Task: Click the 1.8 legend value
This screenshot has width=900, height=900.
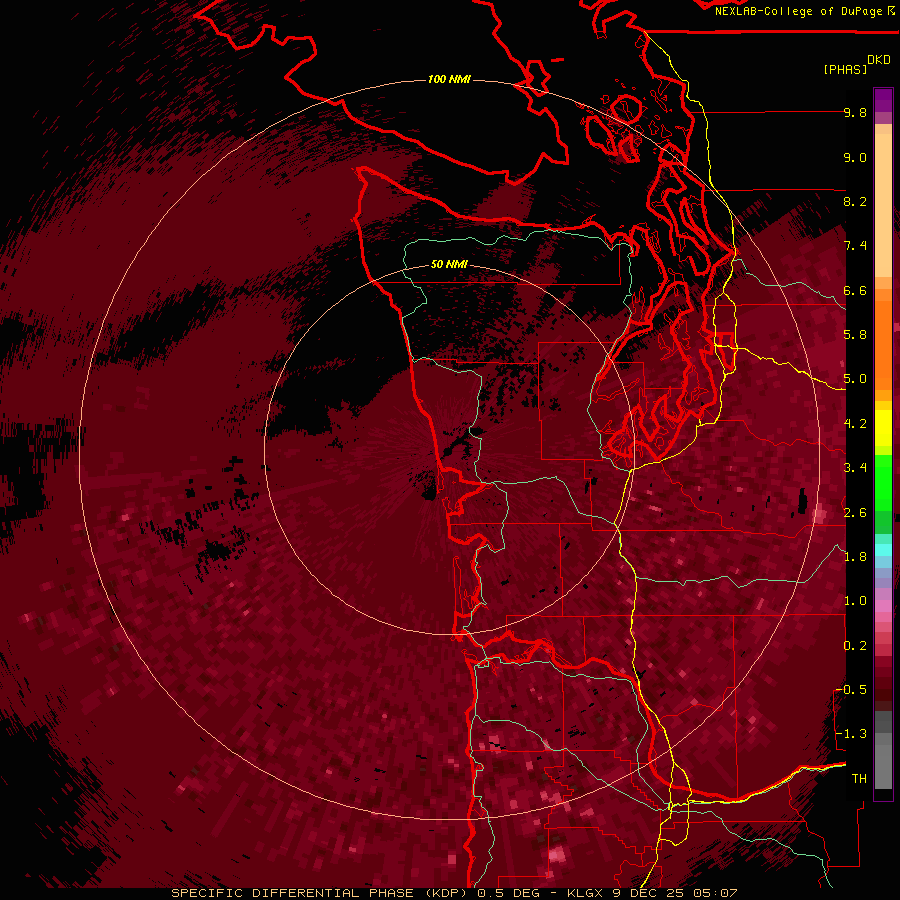Action: 855,557
